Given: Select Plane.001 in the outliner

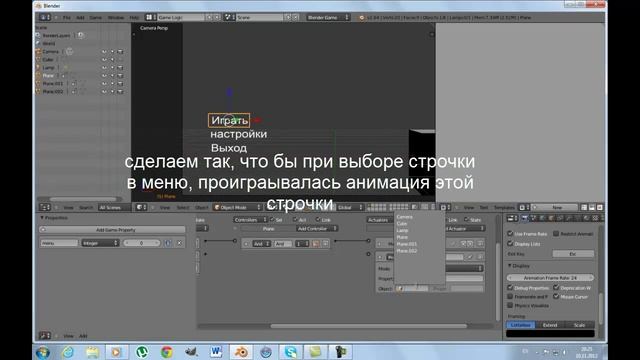Looking at the screenshot, I should [53, 84].
